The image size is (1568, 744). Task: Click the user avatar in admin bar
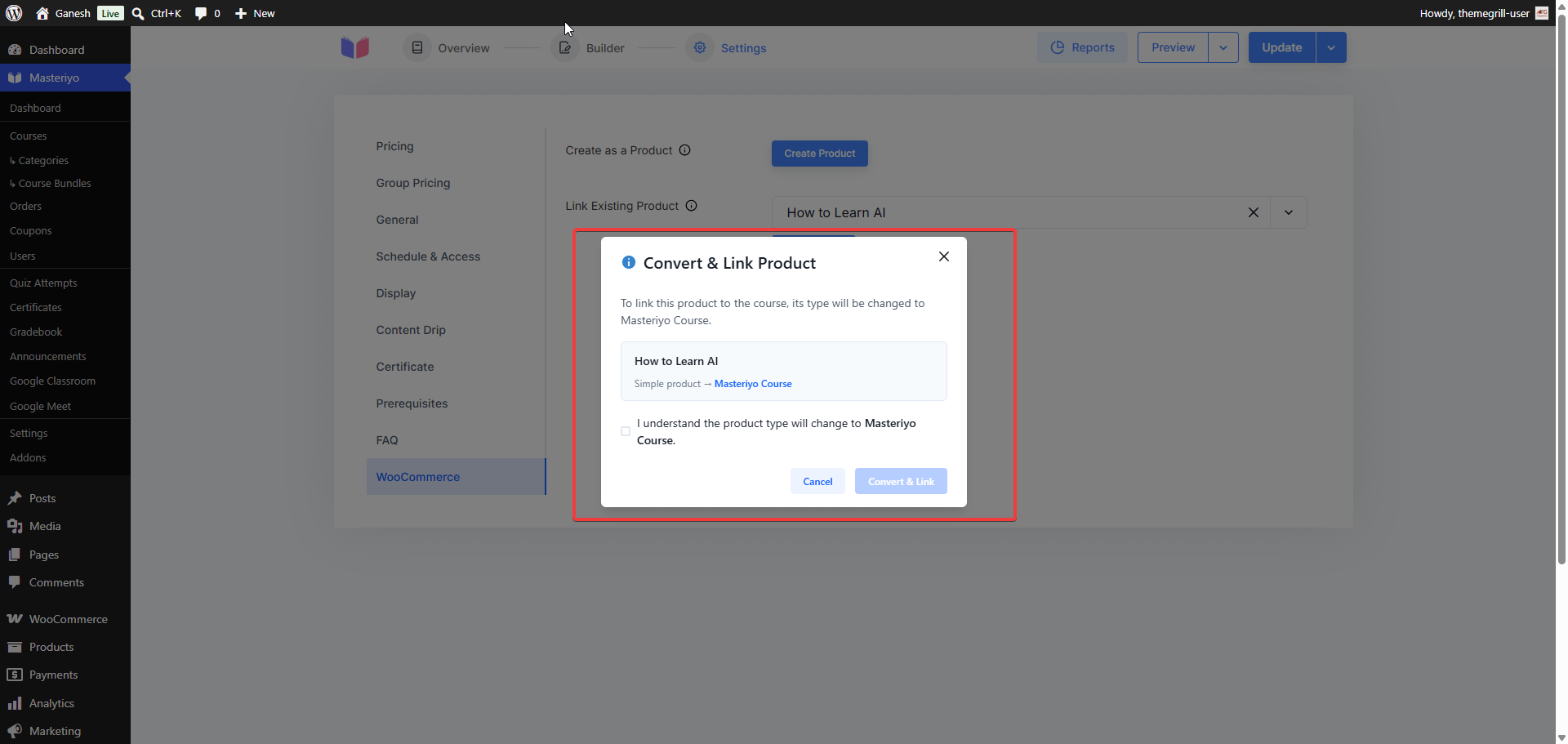(1542, 13)
